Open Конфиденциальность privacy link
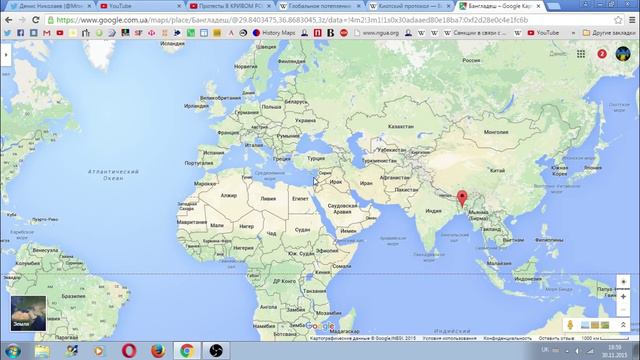 pyautogui.click(x=507, y=338)
